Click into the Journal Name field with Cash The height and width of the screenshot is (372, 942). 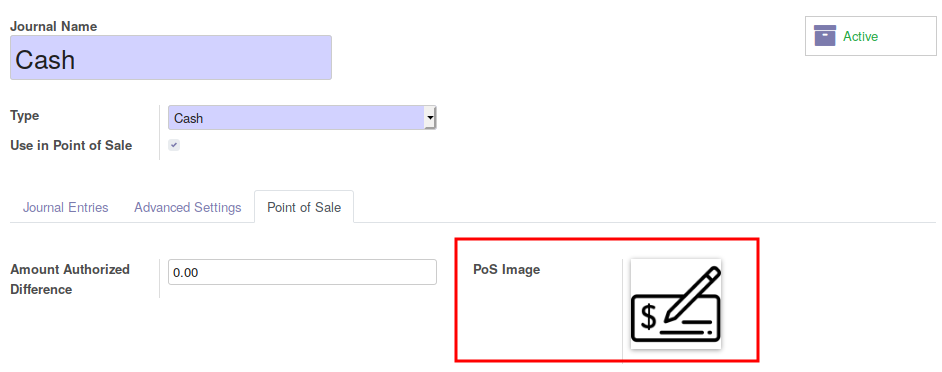coord(171,58)
